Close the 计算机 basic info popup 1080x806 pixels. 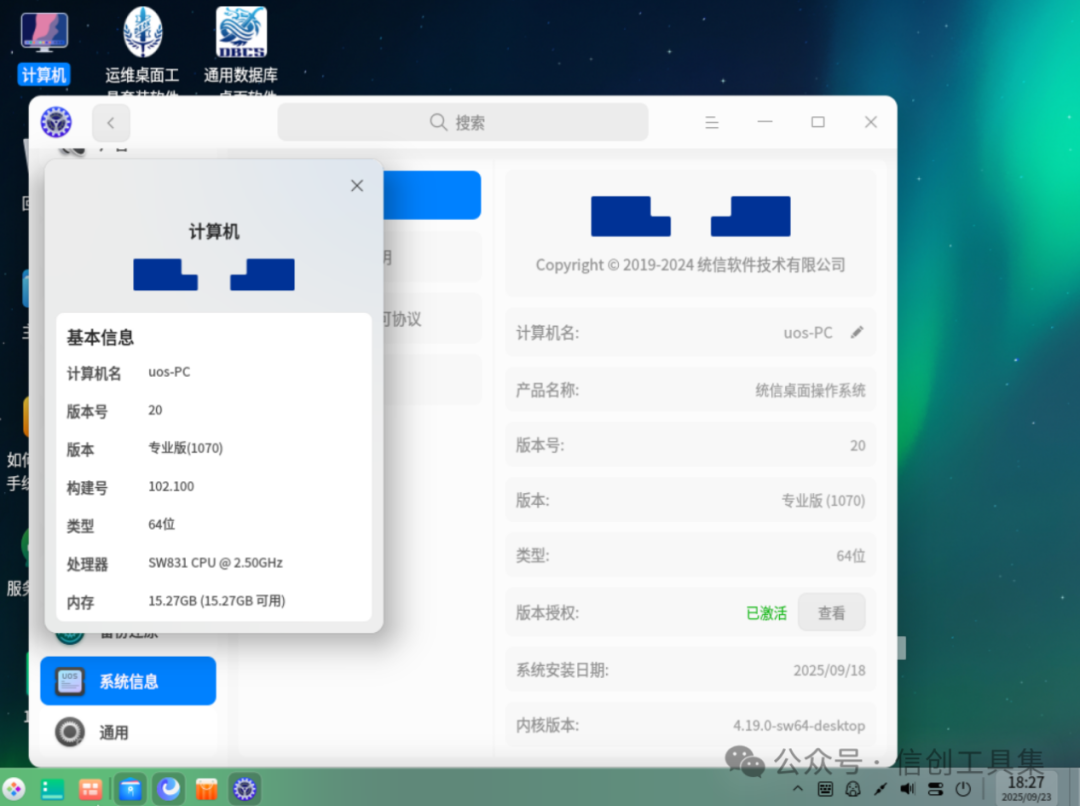(x=357, y=185)
